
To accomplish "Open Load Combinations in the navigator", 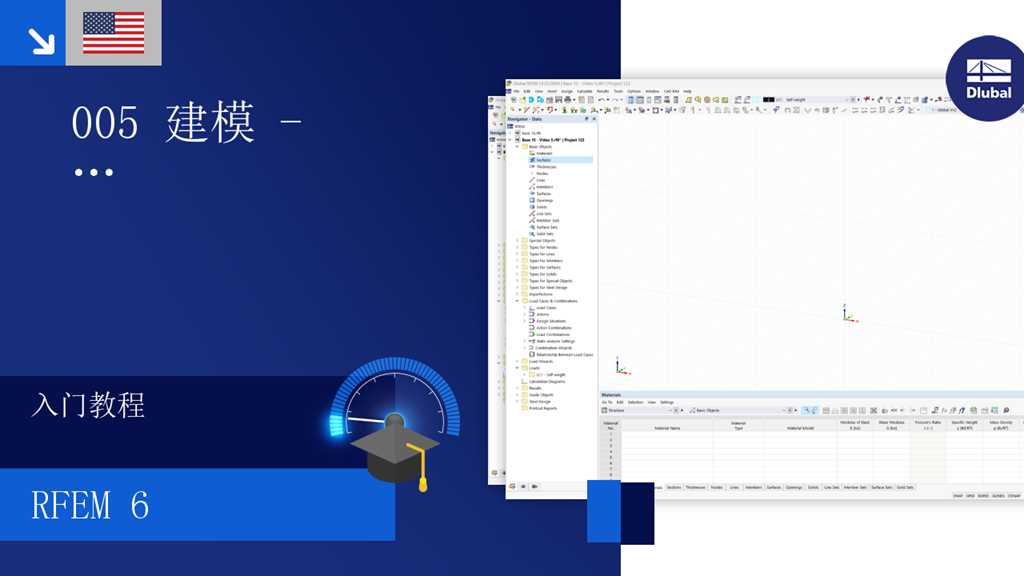I will click(x=553, y=334).
